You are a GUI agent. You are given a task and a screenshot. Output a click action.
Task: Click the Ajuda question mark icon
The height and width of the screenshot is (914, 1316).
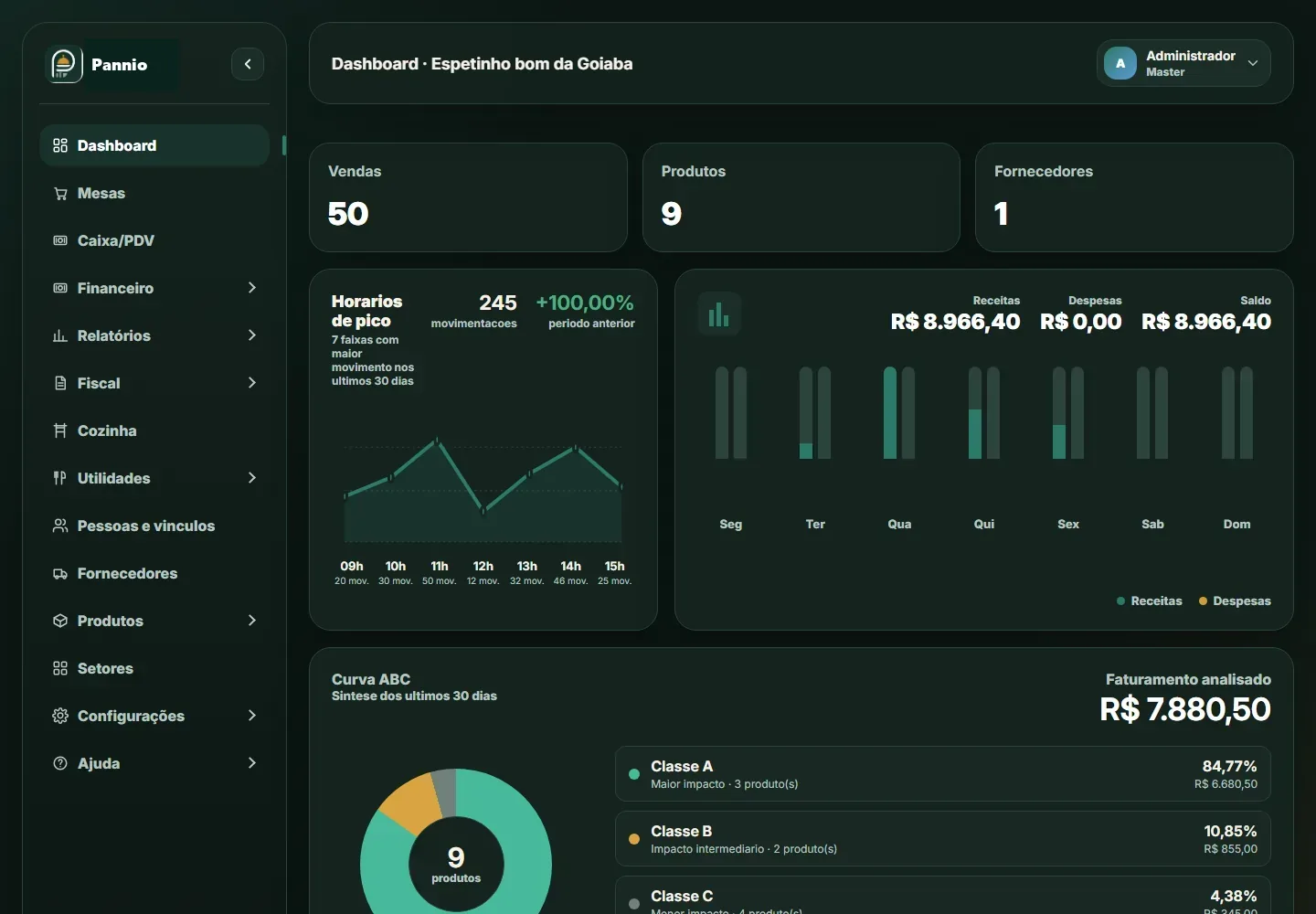(60, 763)
